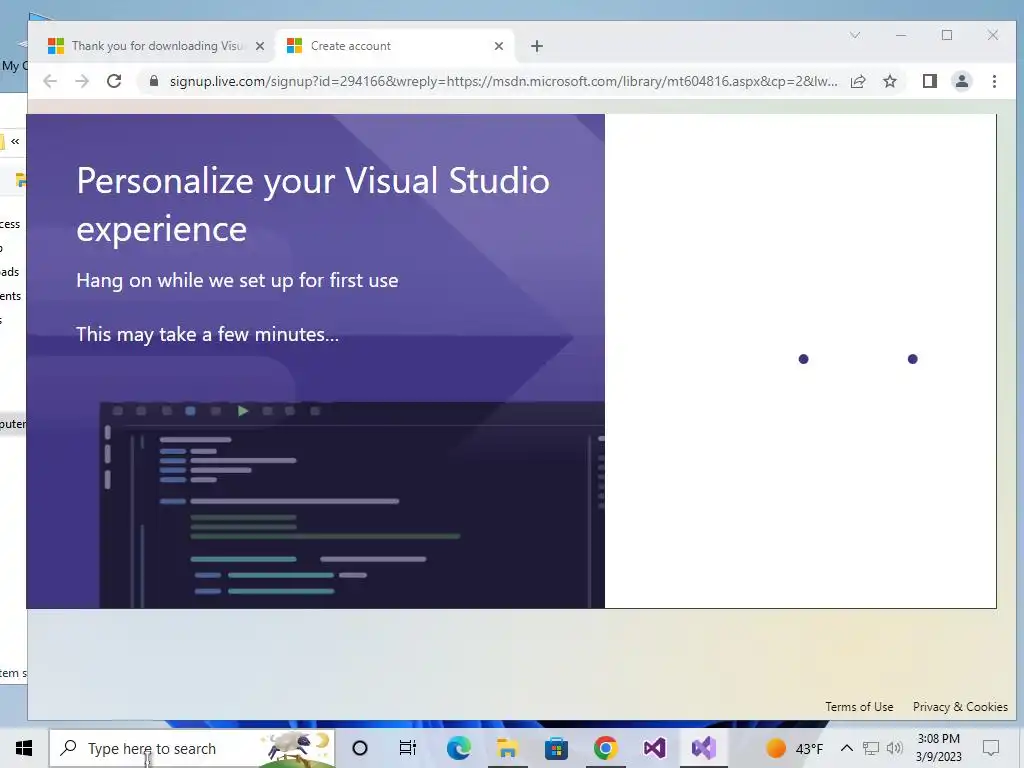Bookmark this page with the star icon

click(x=889, y=81)
